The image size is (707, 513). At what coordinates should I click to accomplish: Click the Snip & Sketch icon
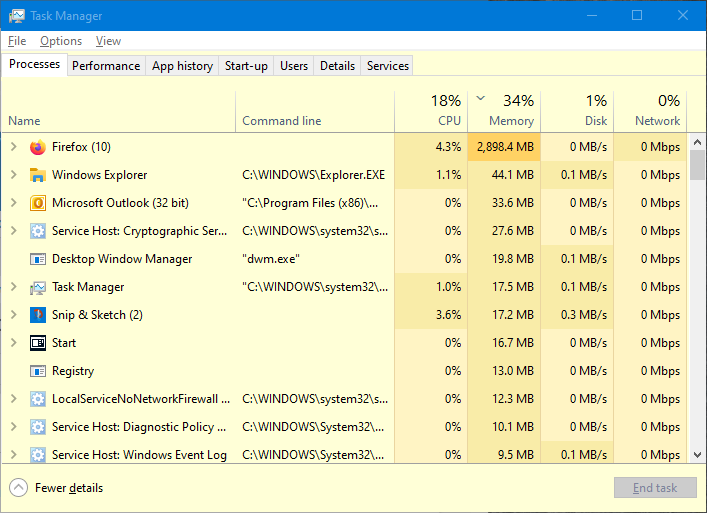(x=38, y=315)
